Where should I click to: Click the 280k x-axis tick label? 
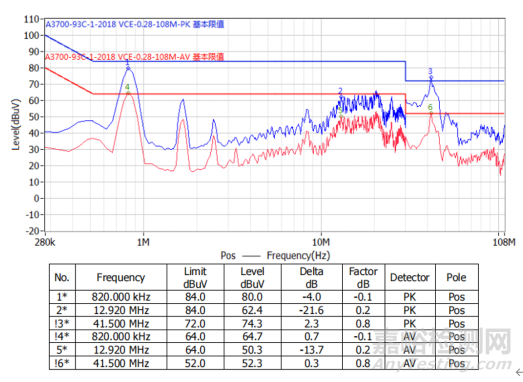click(x=45, y=242)
